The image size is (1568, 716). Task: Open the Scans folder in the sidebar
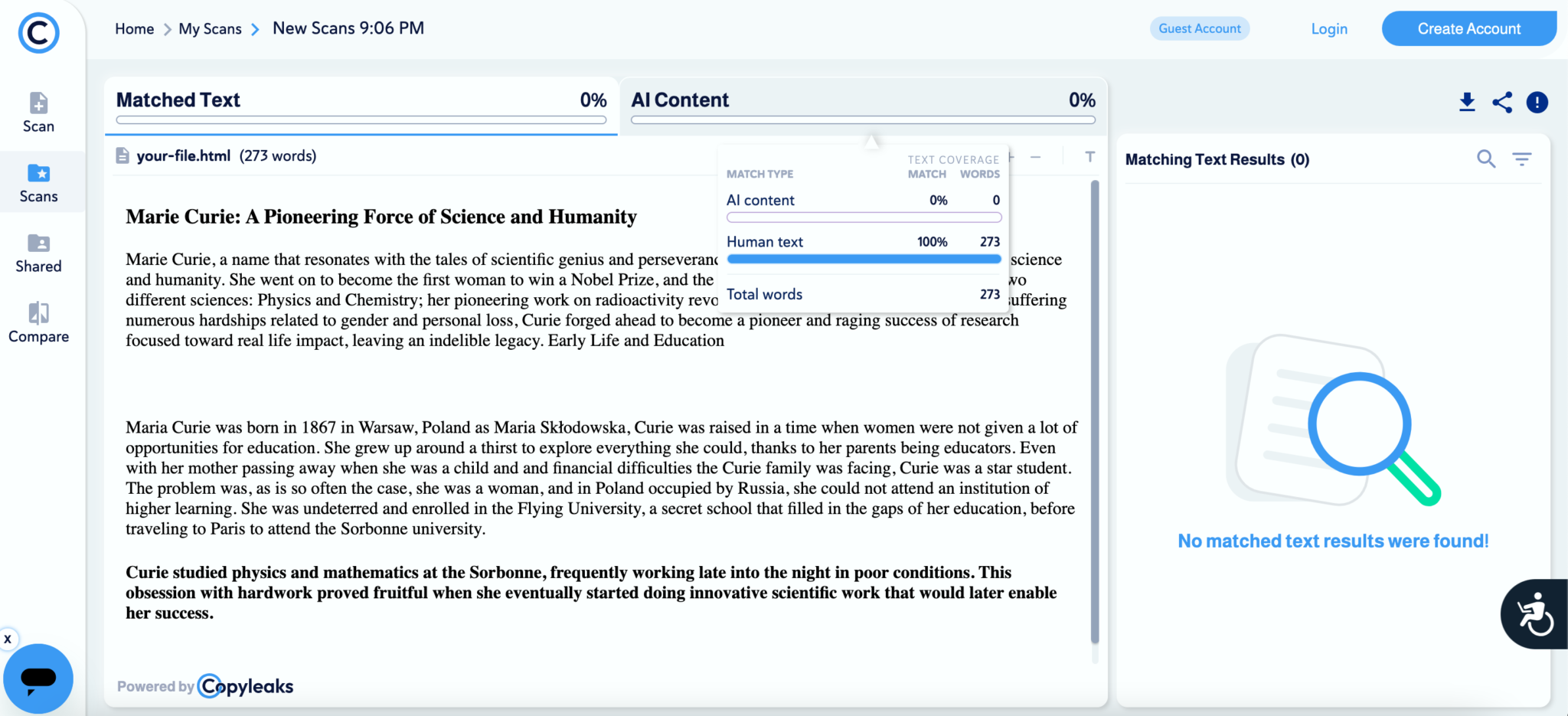pyautogui.click(x=38, y=183)
